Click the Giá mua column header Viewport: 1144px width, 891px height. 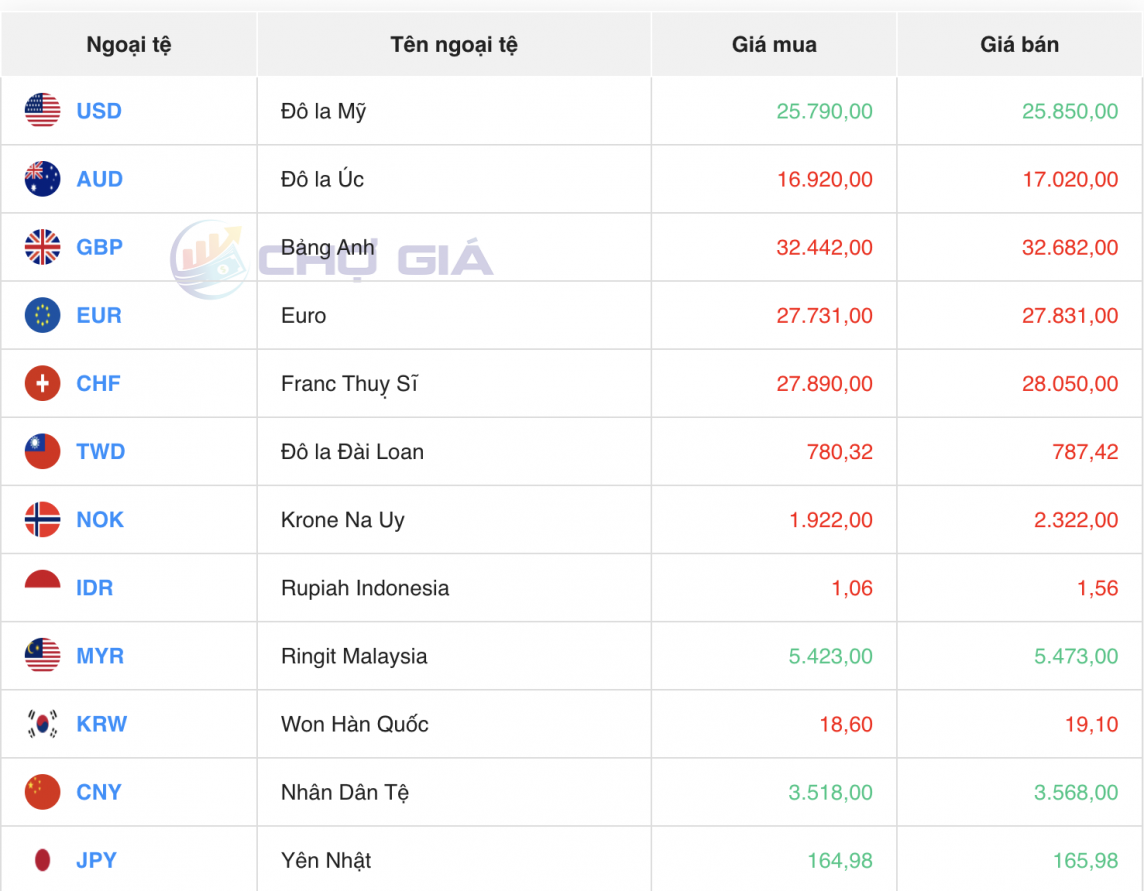(x=774, y=44)
